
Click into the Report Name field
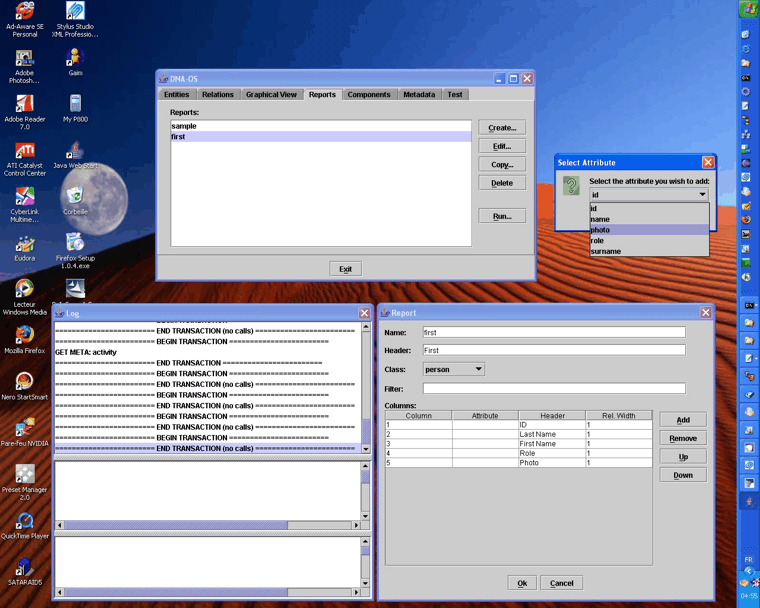tap(554, 333)
